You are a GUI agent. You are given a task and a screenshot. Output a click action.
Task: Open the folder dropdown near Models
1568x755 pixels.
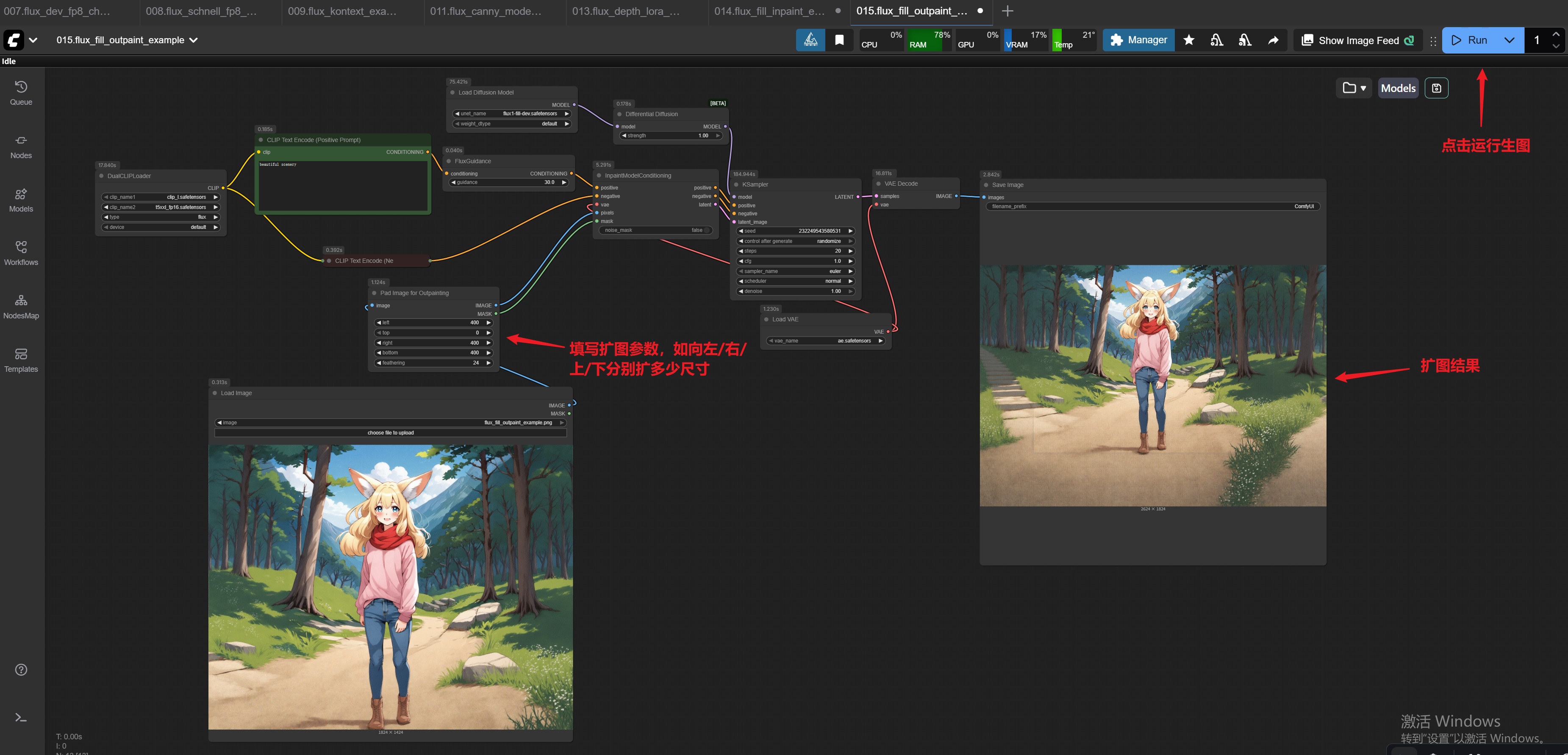pyautogui.click(x=1354, y=88)
